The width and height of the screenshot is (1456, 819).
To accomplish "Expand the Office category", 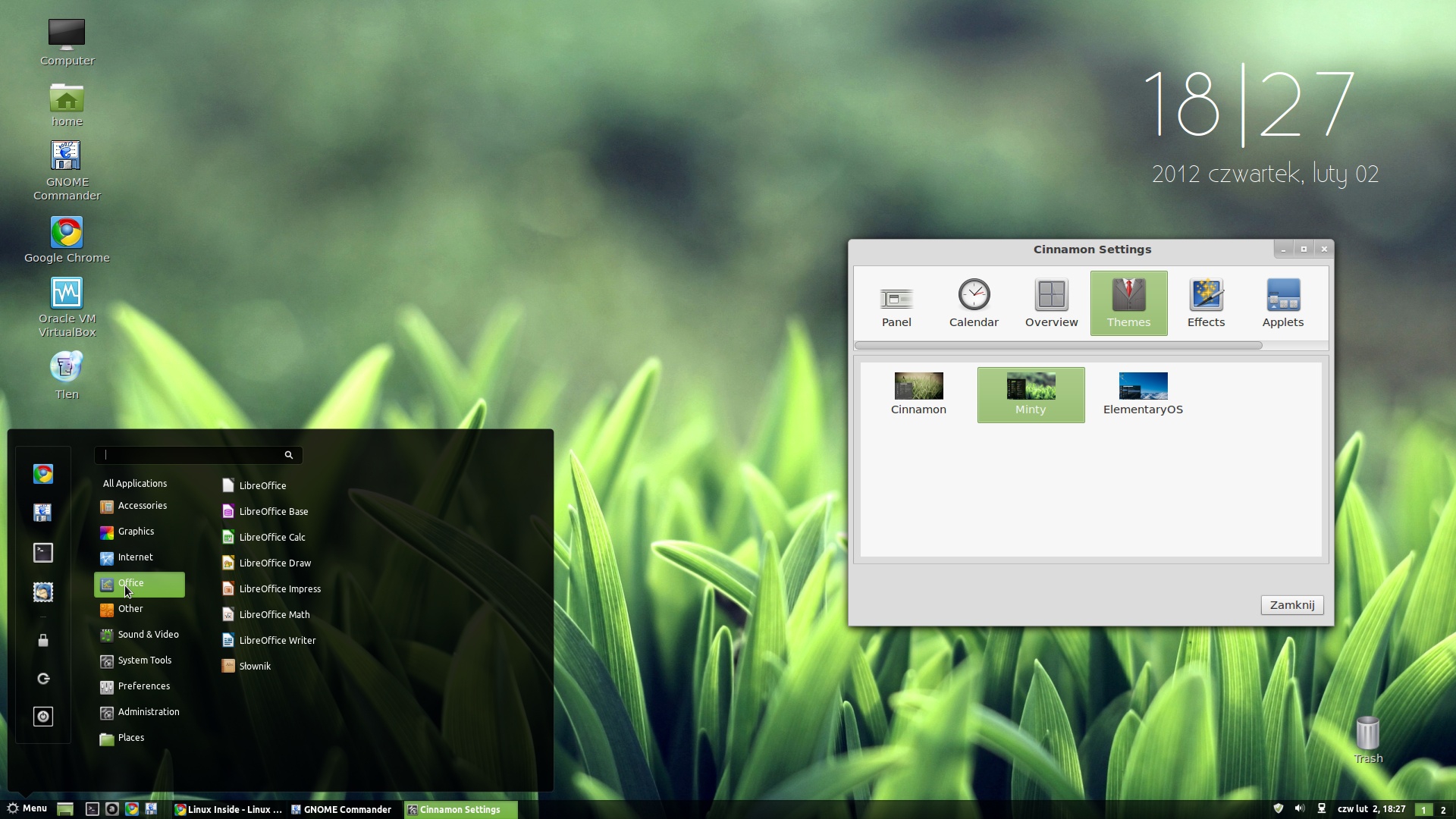I will [x=131, y=582].
